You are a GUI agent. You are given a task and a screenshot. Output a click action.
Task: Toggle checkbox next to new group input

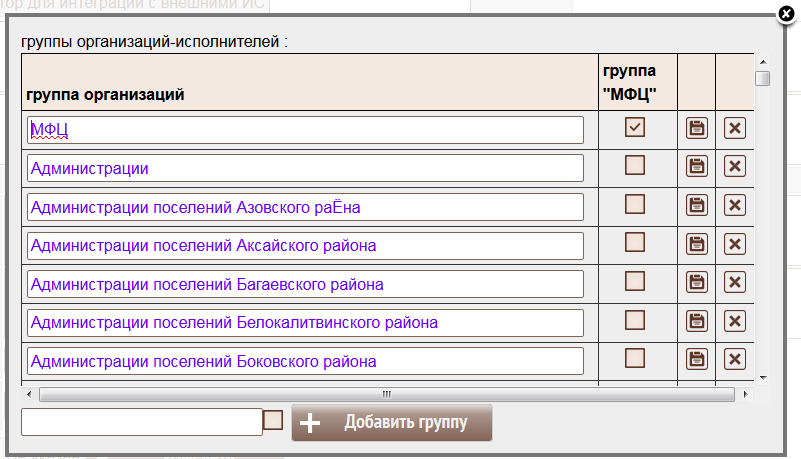(x=273, y=421)
